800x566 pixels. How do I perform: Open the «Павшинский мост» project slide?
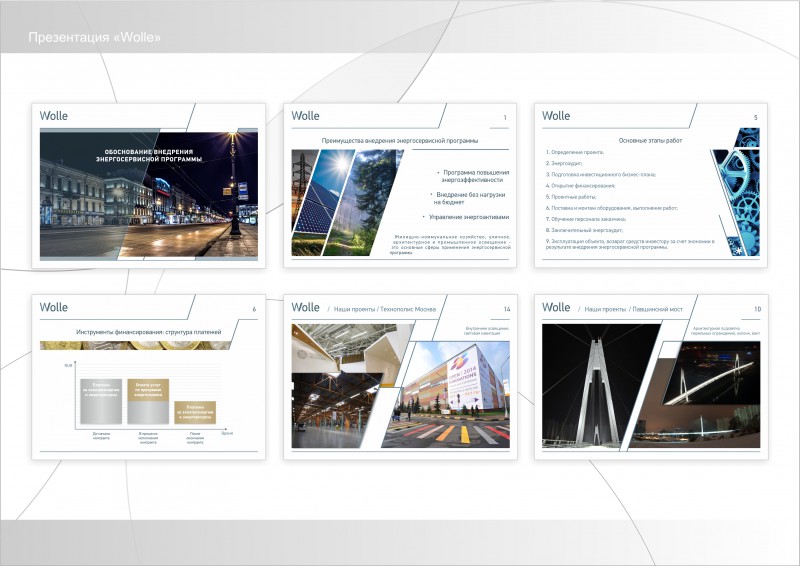point(651,377)
